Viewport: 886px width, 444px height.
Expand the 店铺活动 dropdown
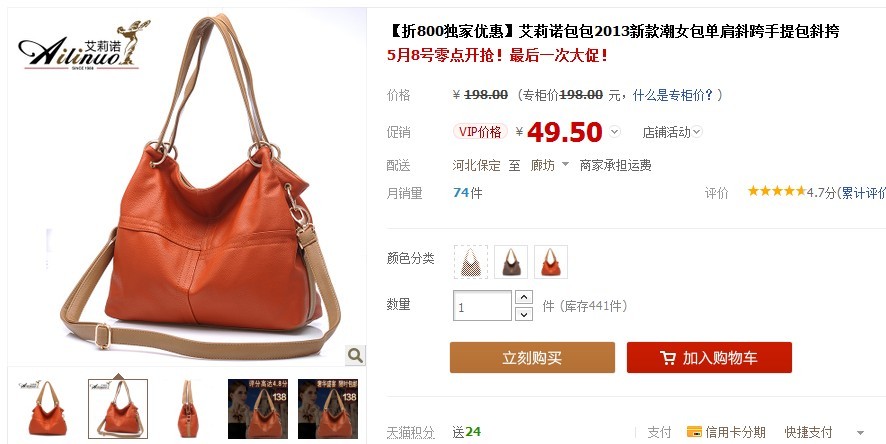click(x=672, y=132)
